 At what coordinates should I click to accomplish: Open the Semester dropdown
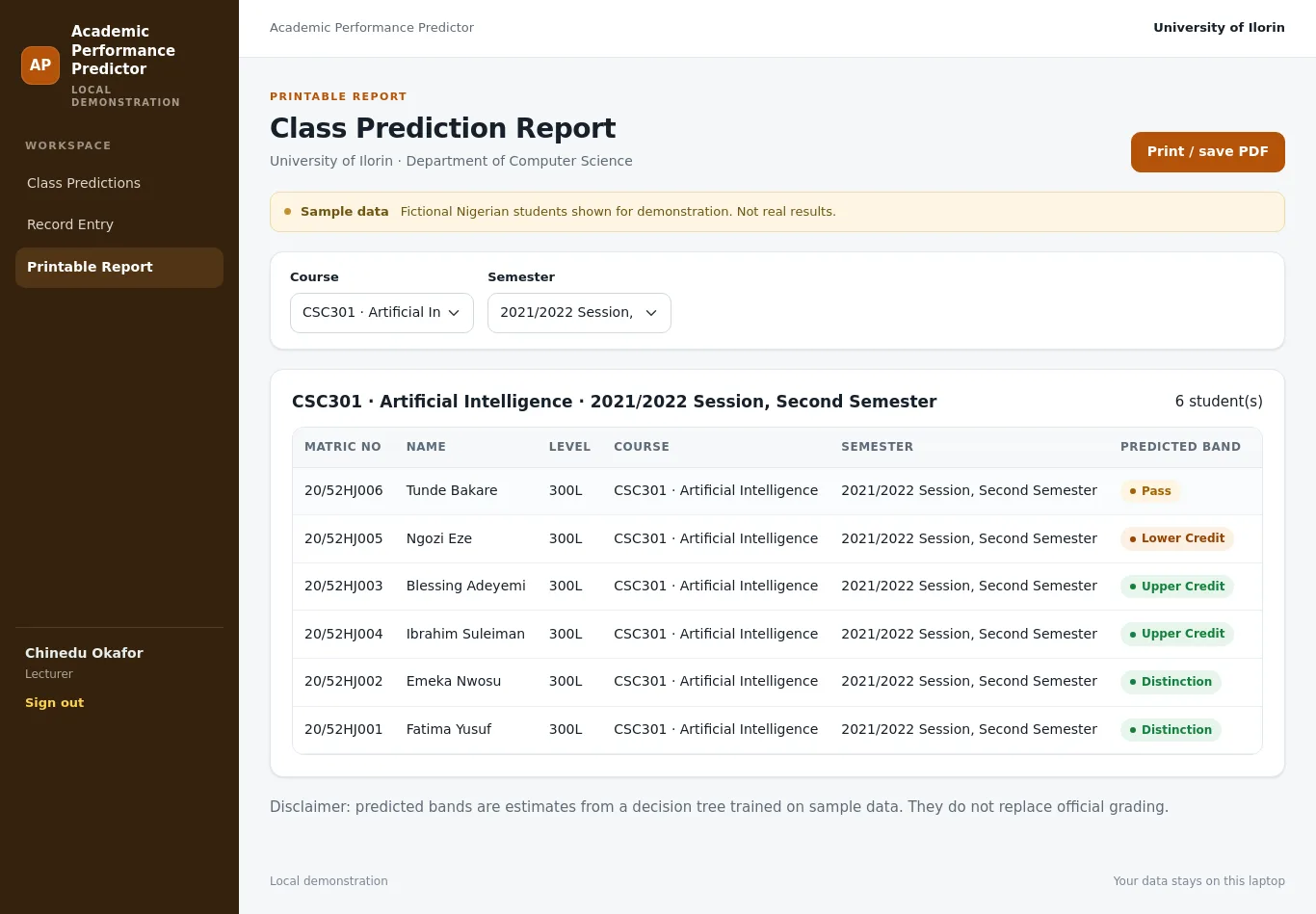(x=579, y=313)
